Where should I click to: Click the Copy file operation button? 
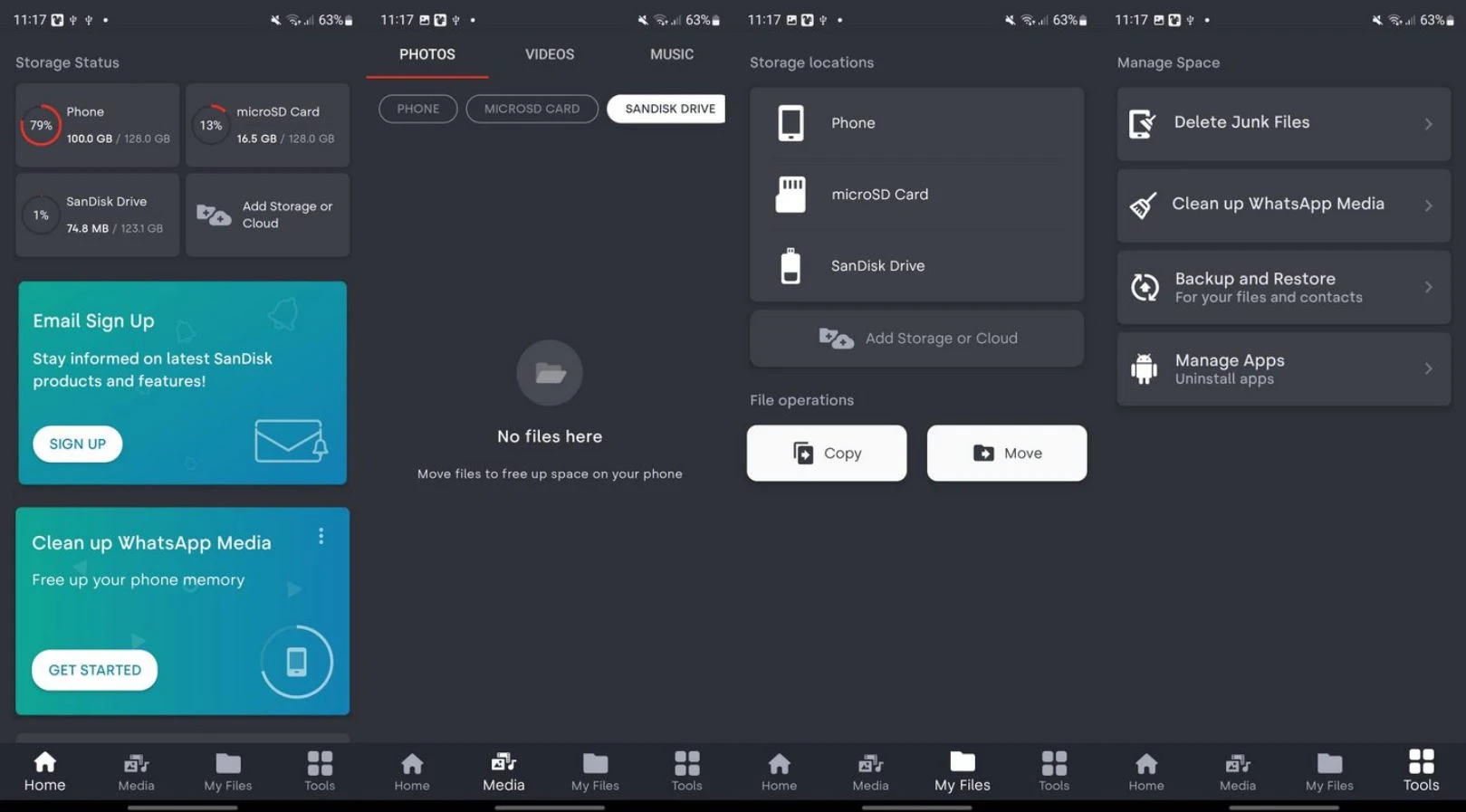(x=827, y=454)
